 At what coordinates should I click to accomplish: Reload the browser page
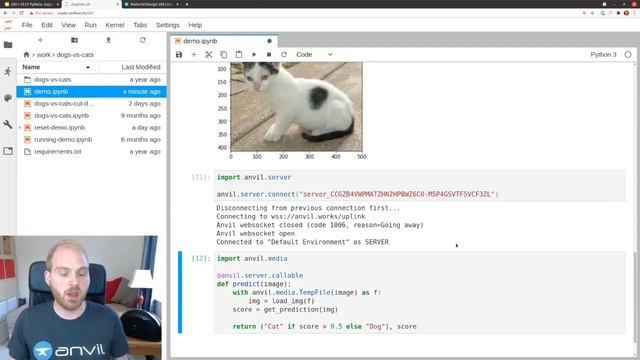point(22,13)
